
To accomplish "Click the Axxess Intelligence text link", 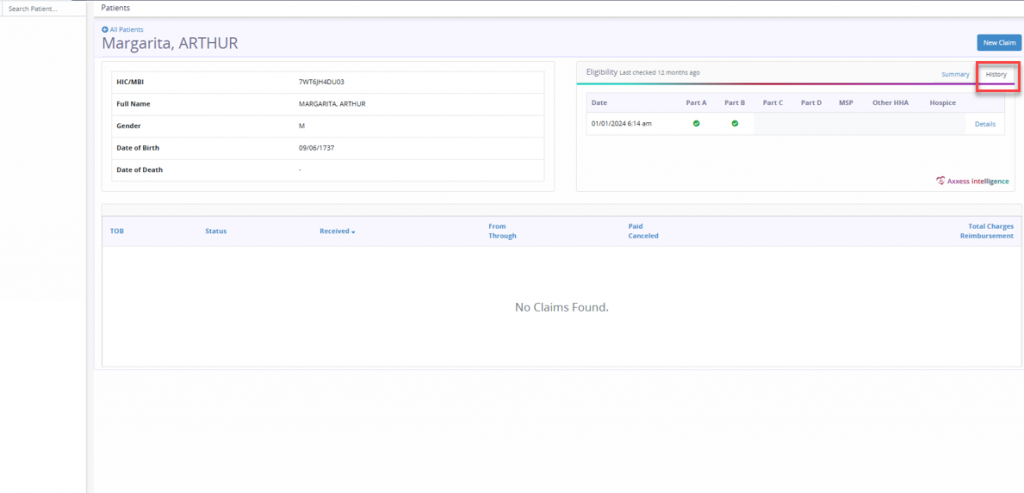I will [x=978, y=182].
